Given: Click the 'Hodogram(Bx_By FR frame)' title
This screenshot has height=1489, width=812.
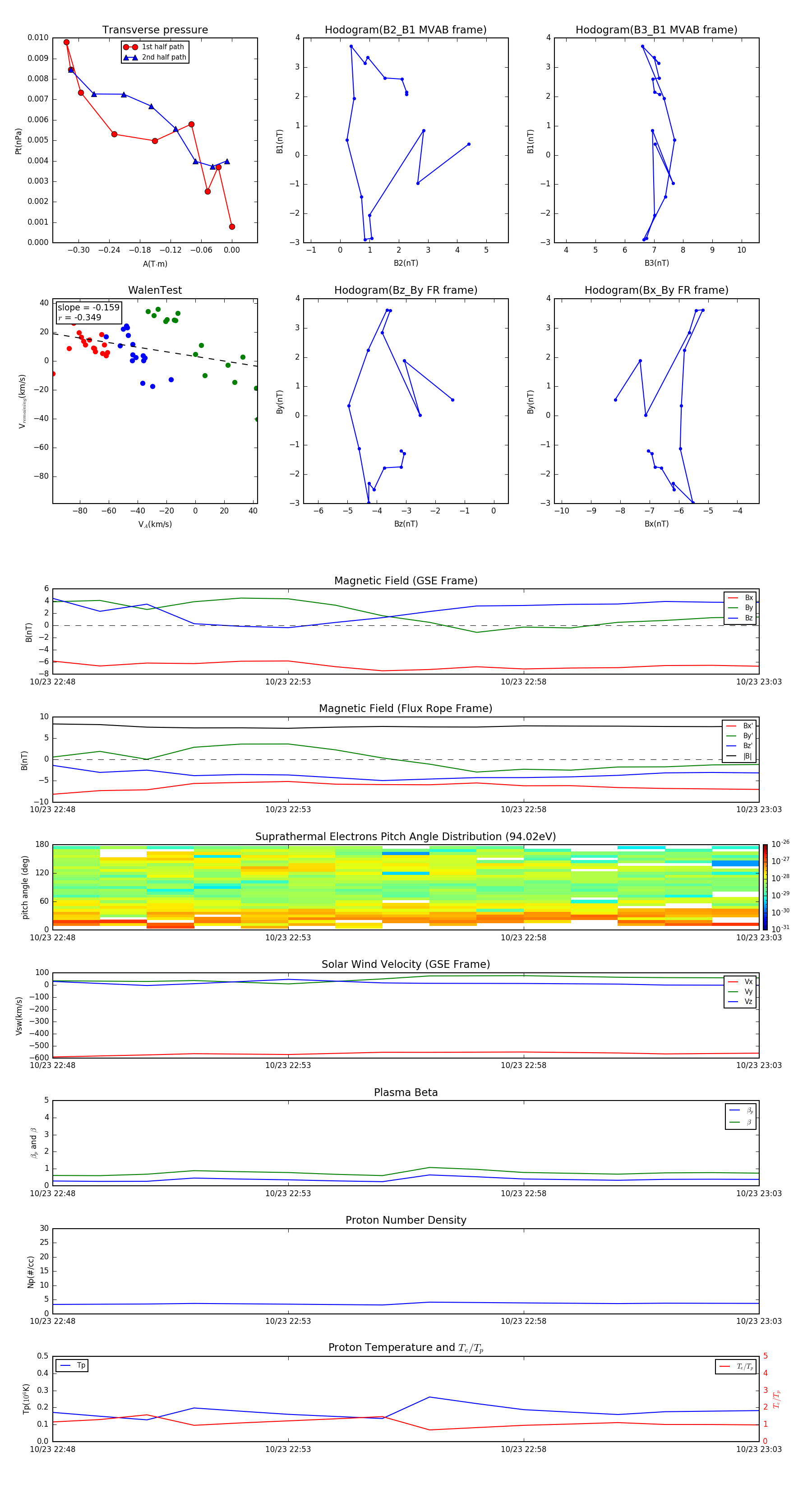Looking at the screenshot, I should [656, 290].
